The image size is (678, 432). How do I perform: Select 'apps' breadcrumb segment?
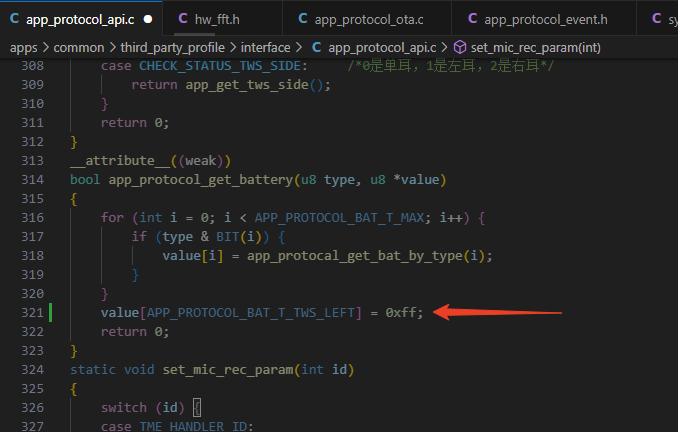pos(23,48)
